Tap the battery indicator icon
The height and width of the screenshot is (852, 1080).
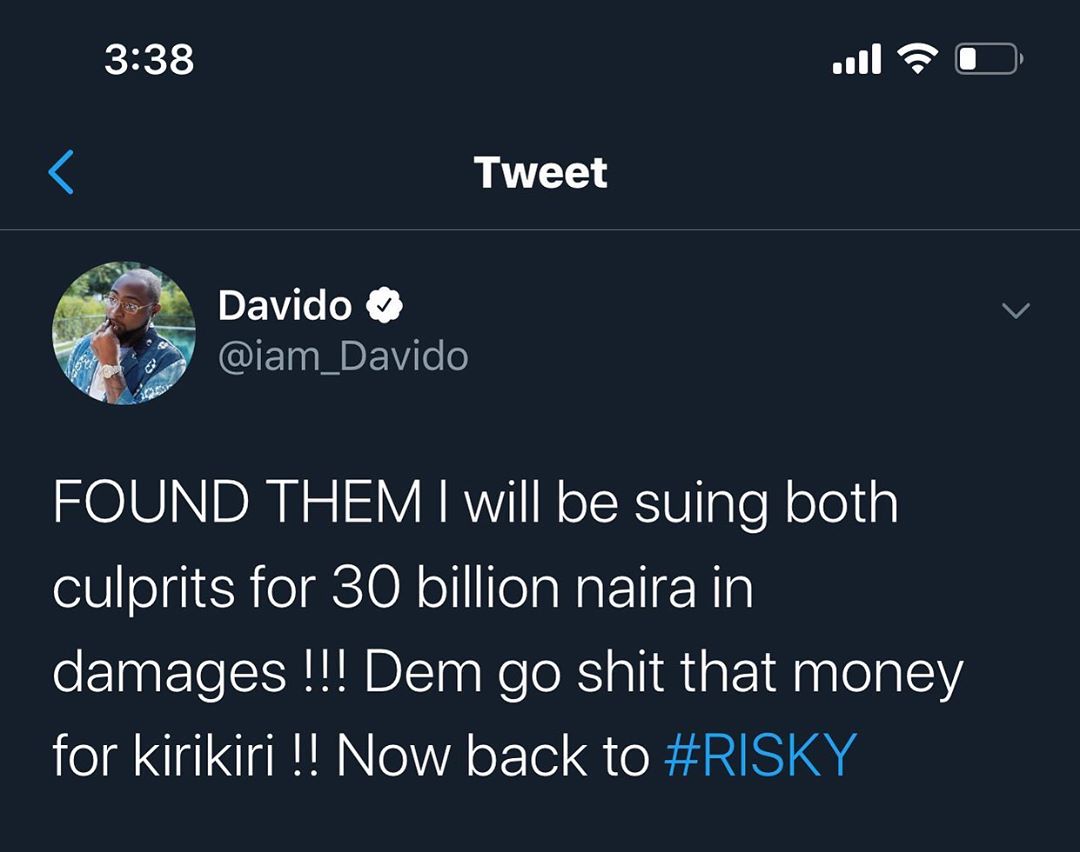[x=988, y=60]
